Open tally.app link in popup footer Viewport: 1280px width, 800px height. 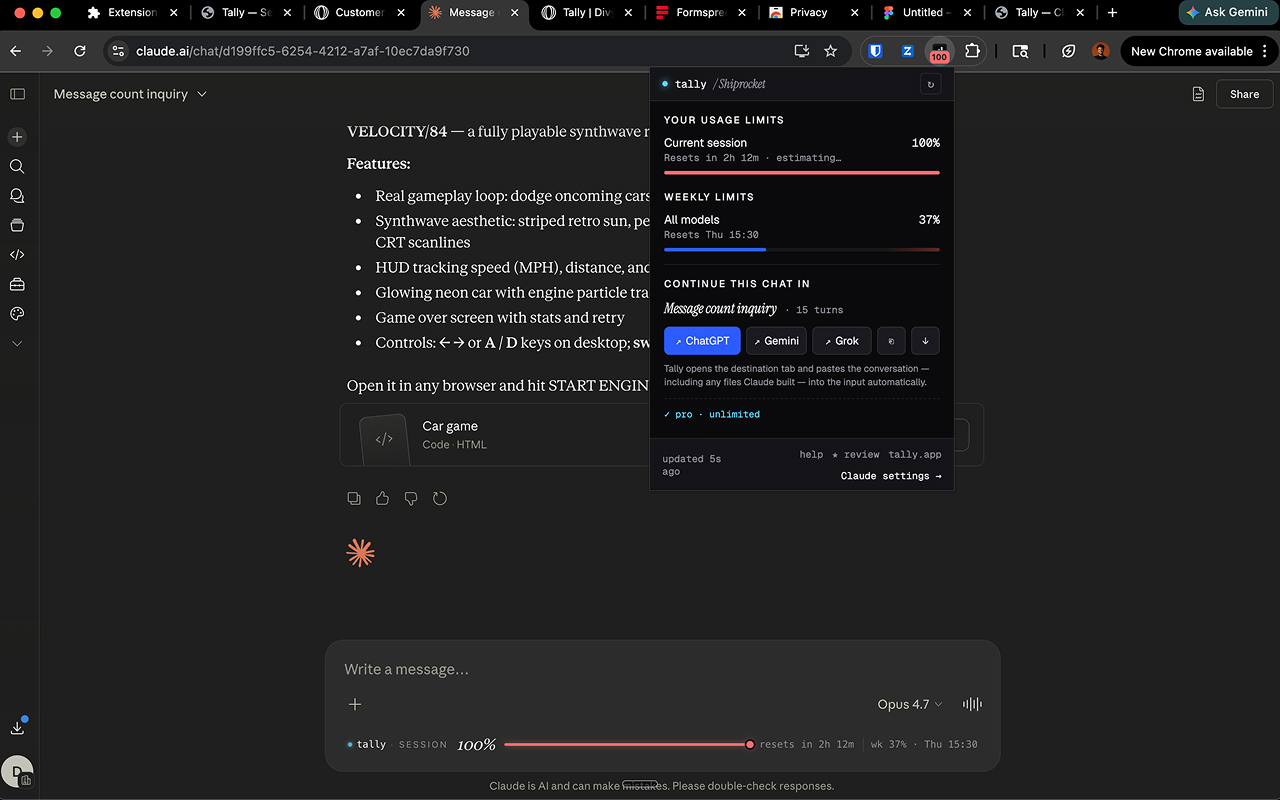tap(915, 454)
